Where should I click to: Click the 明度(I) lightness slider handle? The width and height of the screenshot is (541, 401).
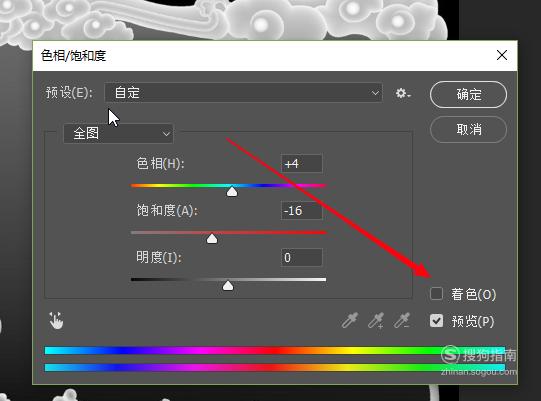(x=228, y=285)
